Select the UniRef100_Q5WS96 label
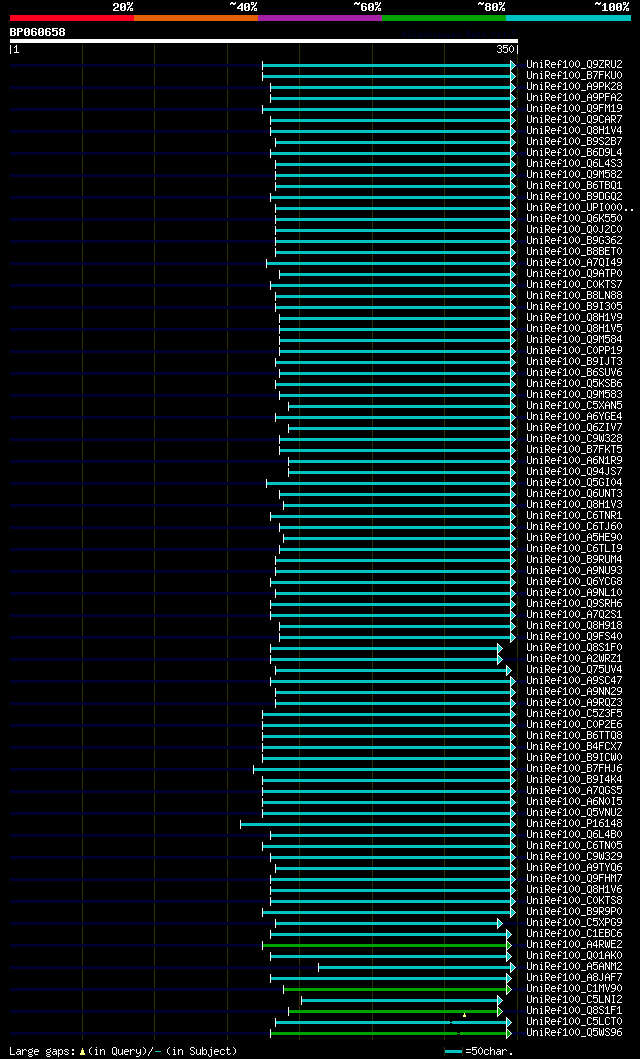640x1059 pixels. tap(575, 1033)
